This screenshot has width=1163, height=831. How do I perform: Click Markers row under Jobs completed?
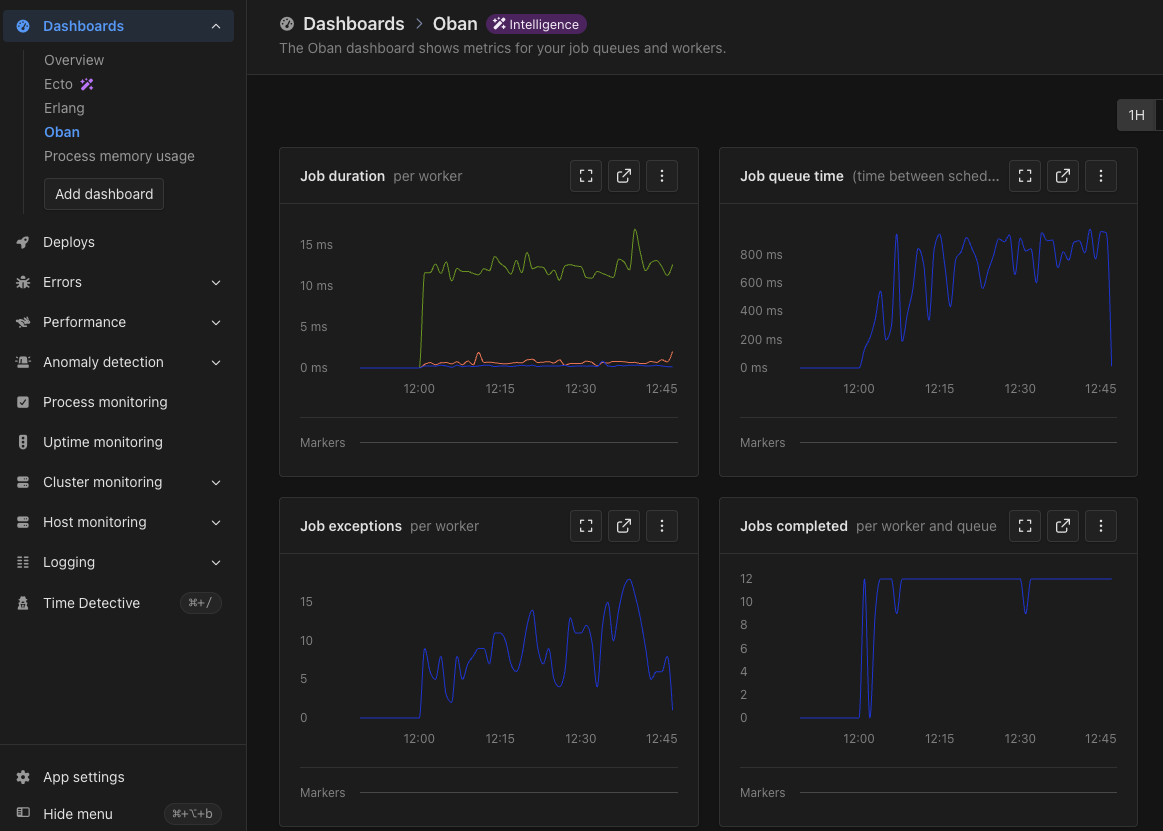point(928,793)
